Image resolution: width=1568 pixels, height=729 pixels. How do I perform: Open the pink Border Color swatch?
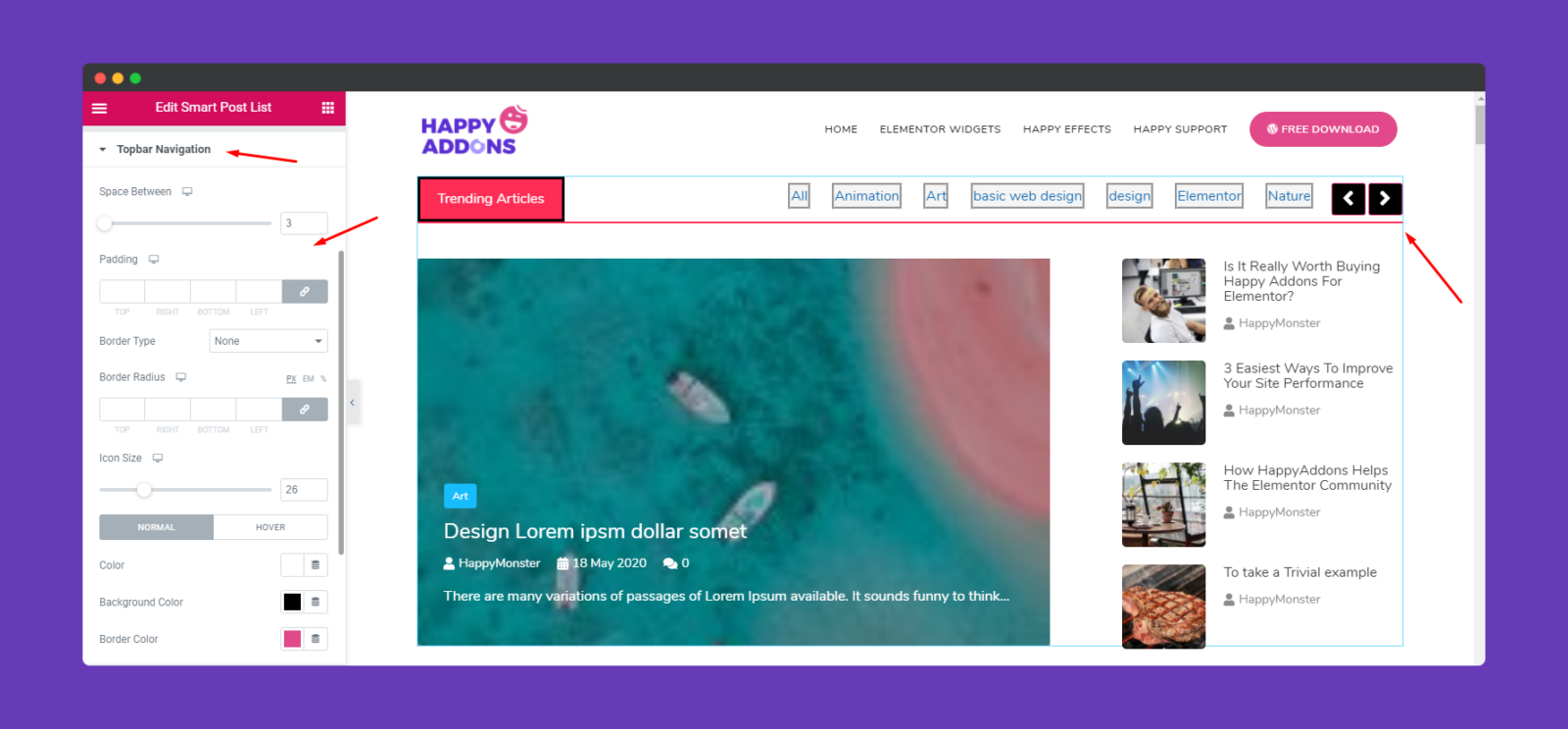coord(292,639)
